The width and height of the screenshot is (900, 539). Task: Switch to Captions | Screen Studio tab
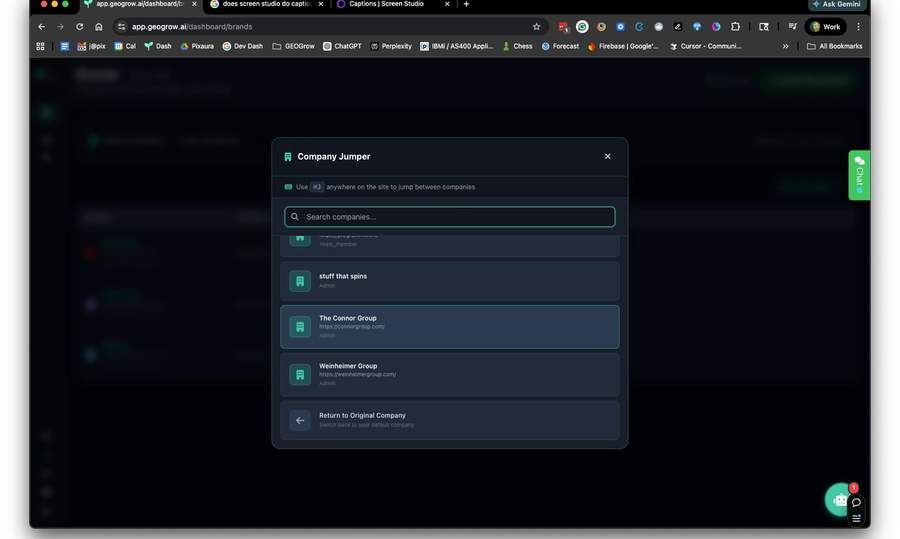coord(383,4)
